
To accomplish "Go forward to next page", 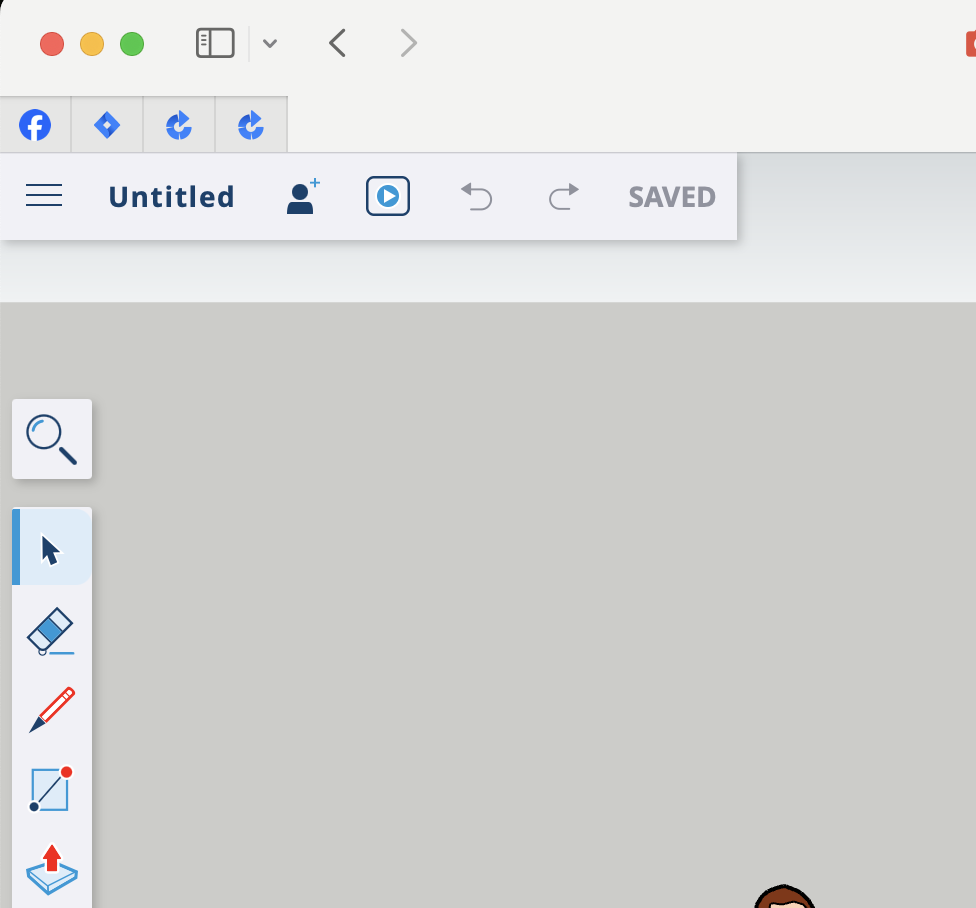I will point(408,43).
